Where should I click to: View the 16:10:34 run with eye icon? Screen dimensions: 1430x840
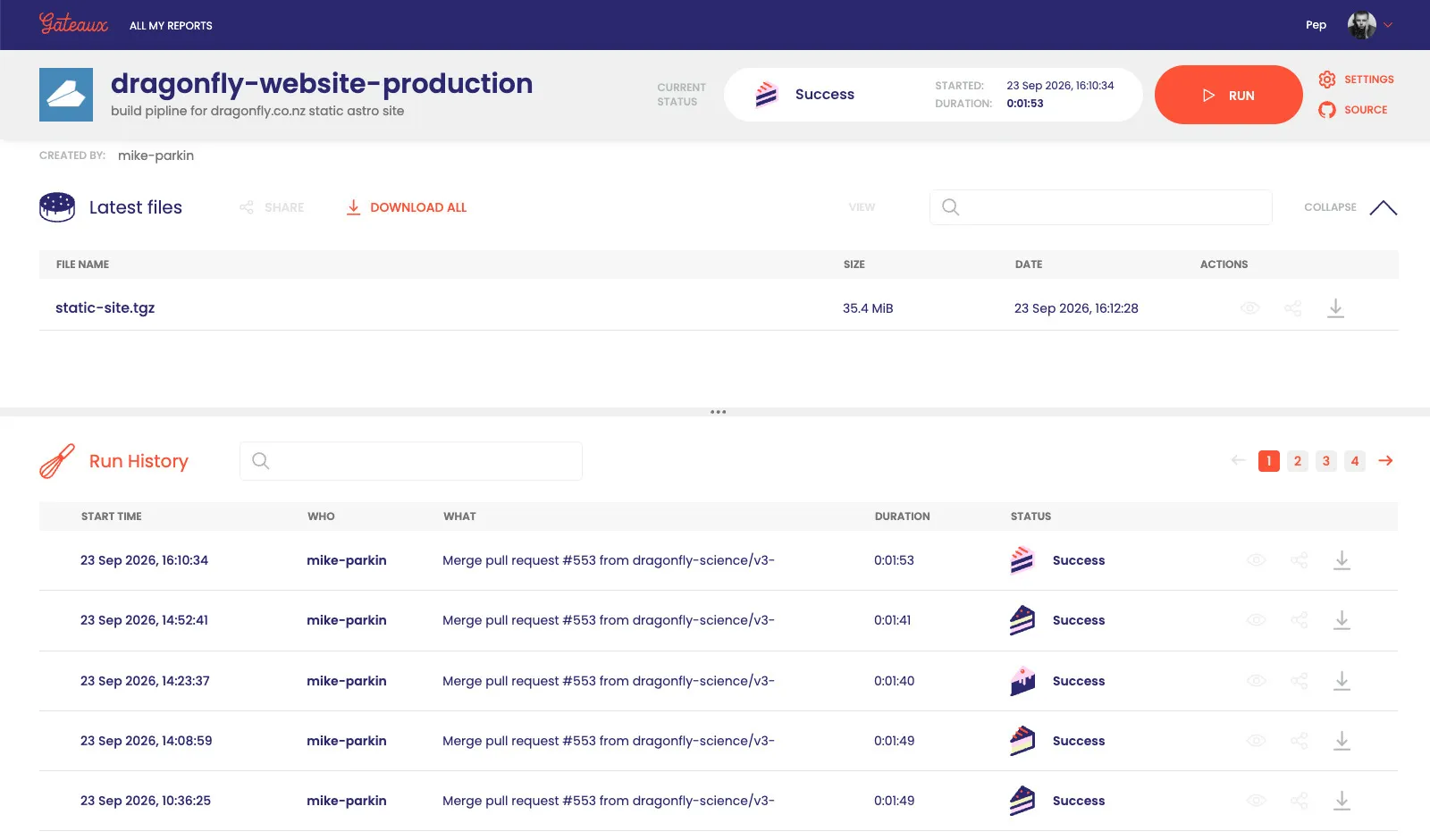click(1257, 560)
